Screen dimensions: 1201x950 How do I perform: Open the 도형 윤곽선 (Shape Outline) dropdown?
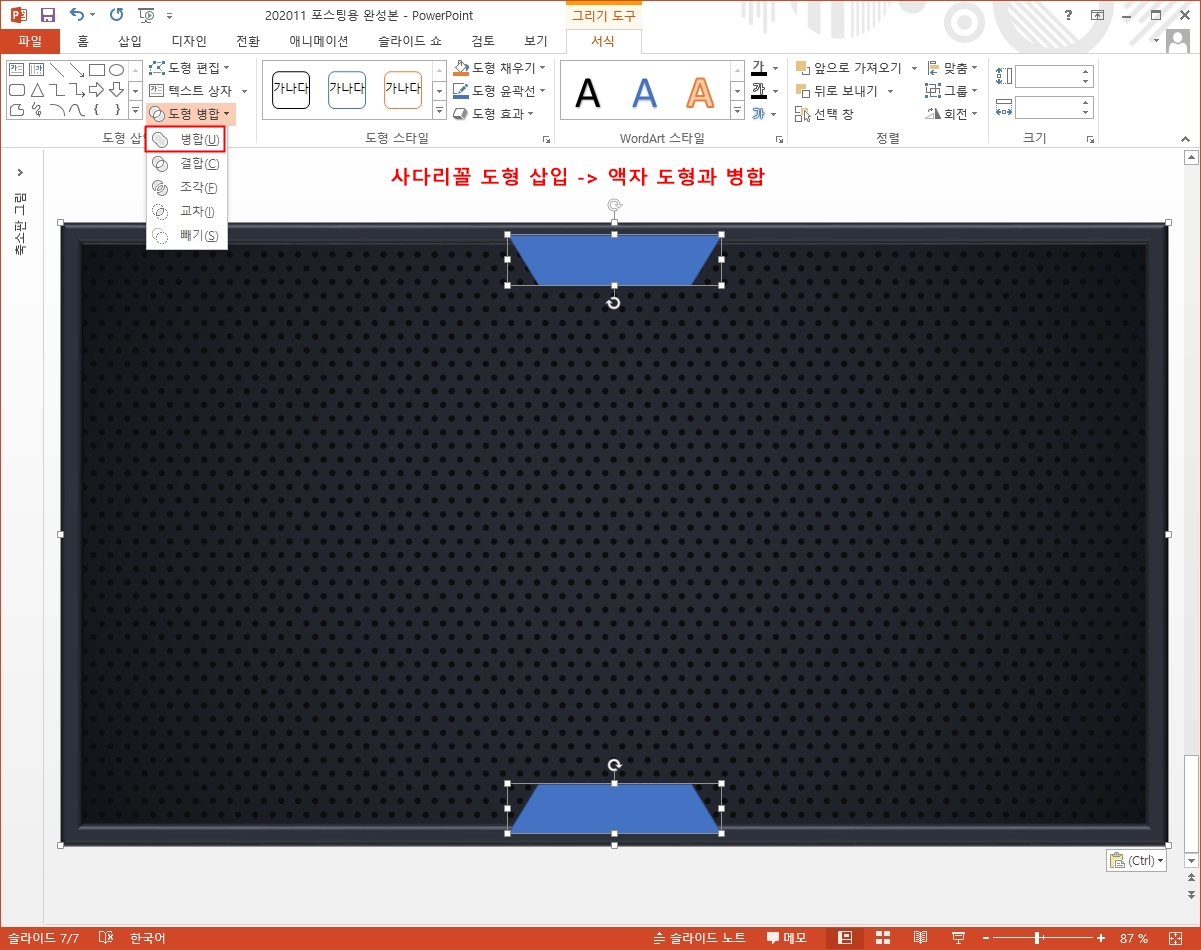pos(499,91)
